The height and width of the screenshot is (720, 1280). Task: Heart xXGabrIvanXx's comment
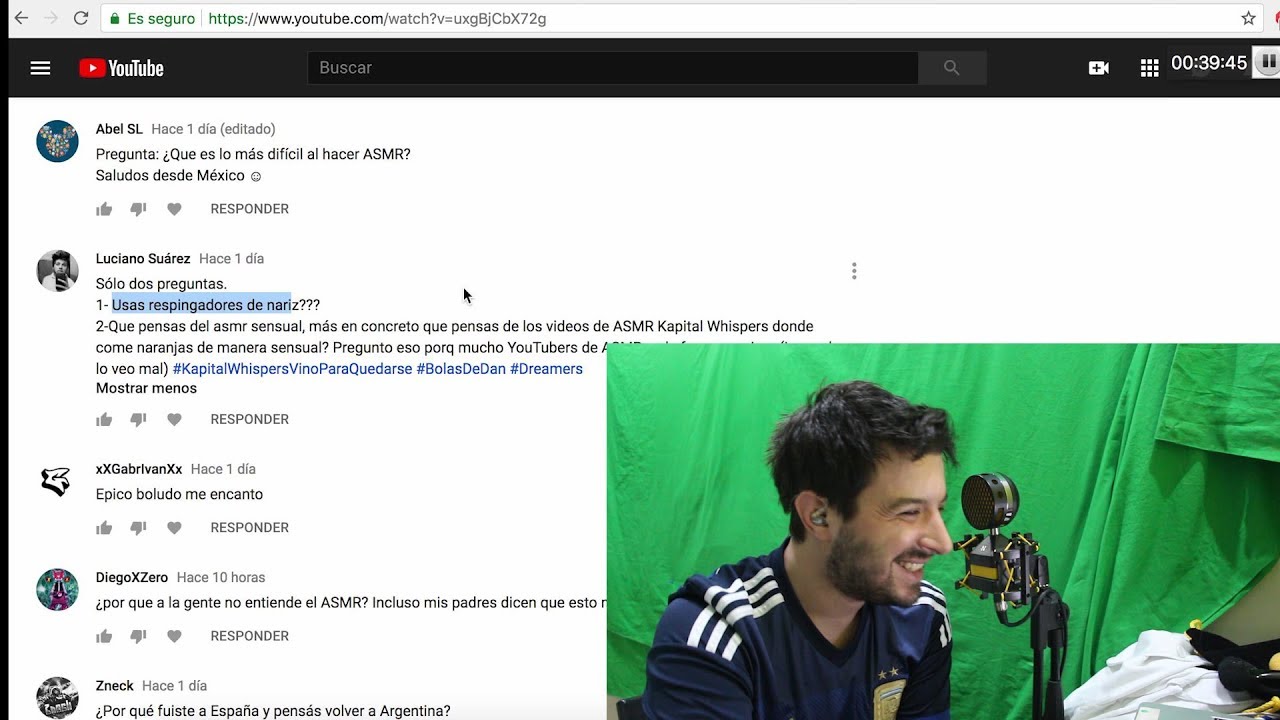click(174, 528)
